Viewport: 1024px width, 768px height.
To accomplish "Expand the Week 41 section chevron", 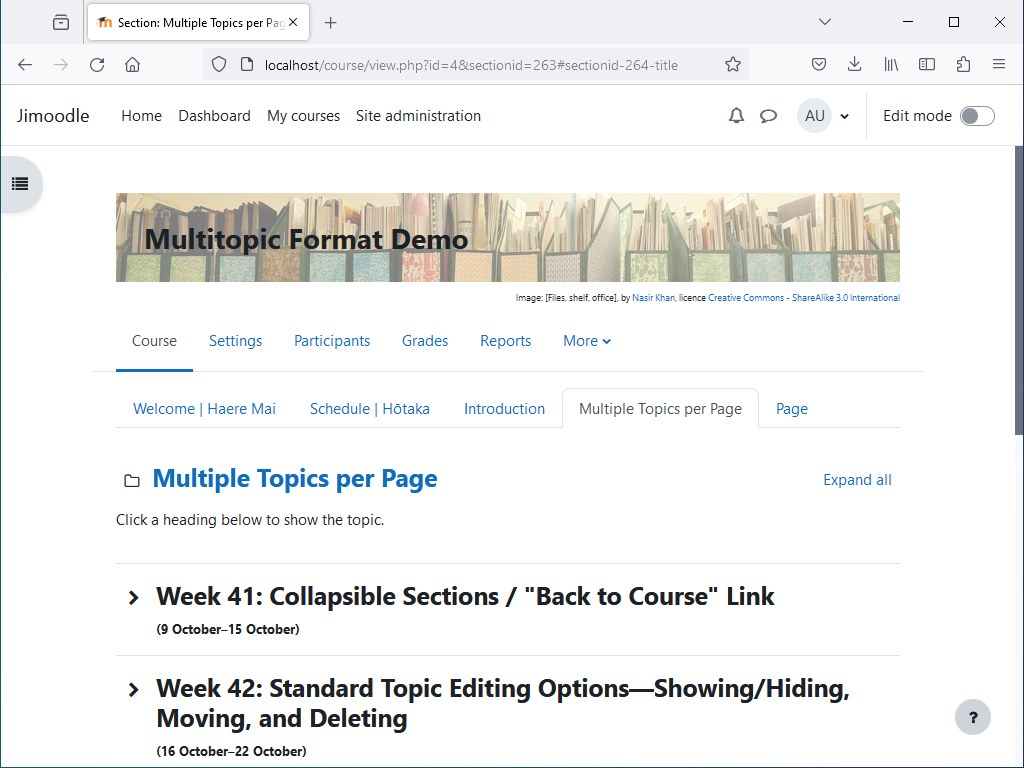I will pos(133,597).
